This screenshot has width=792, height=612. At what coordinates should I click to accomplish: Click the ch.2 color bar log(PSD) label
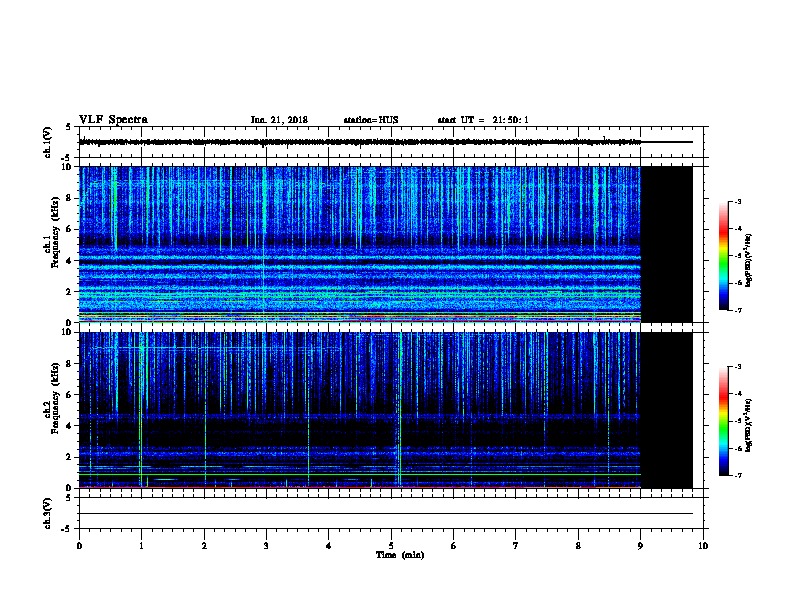[x=749, y=425]
